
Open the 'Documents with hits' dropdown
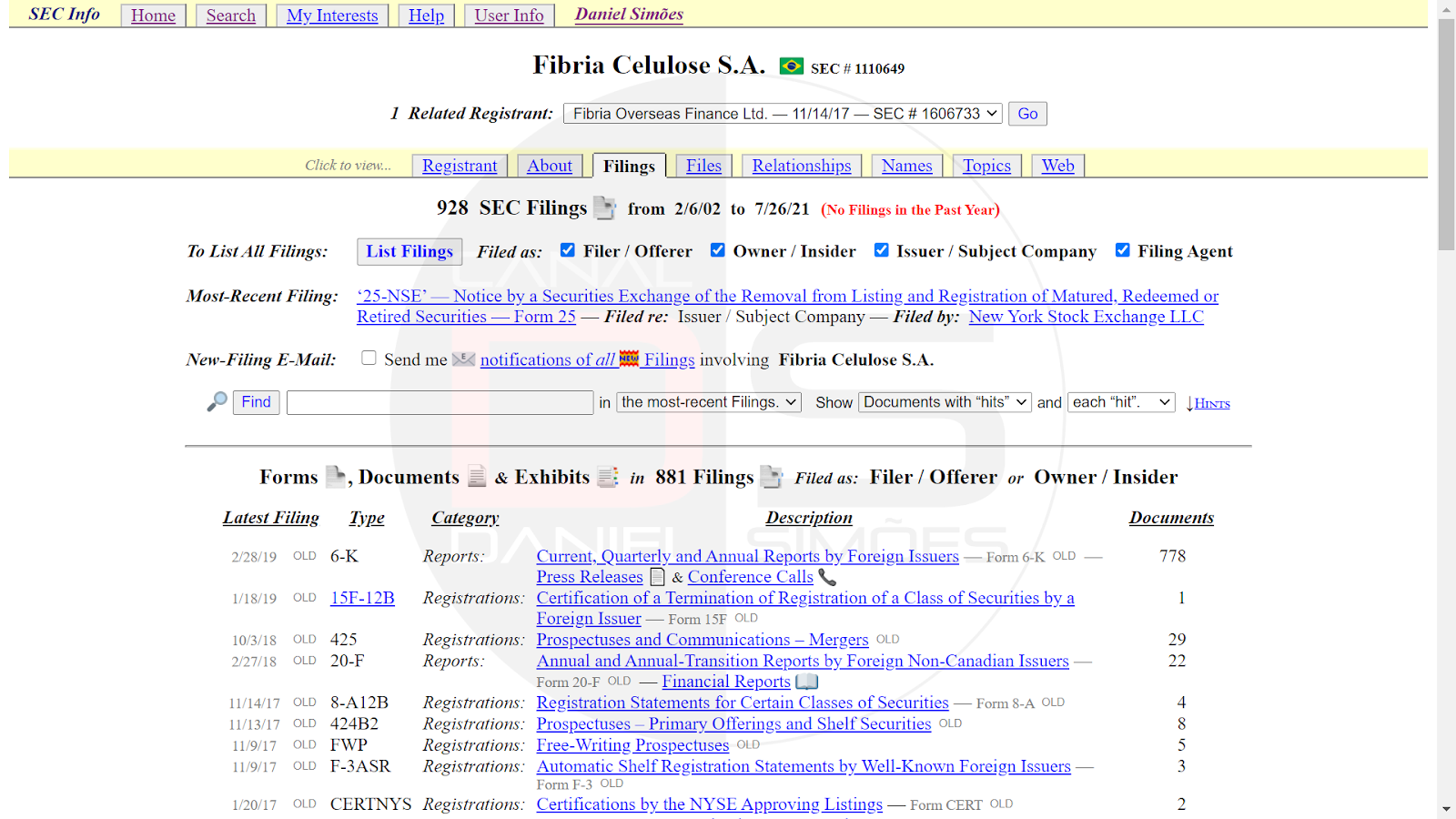(945, 402)
